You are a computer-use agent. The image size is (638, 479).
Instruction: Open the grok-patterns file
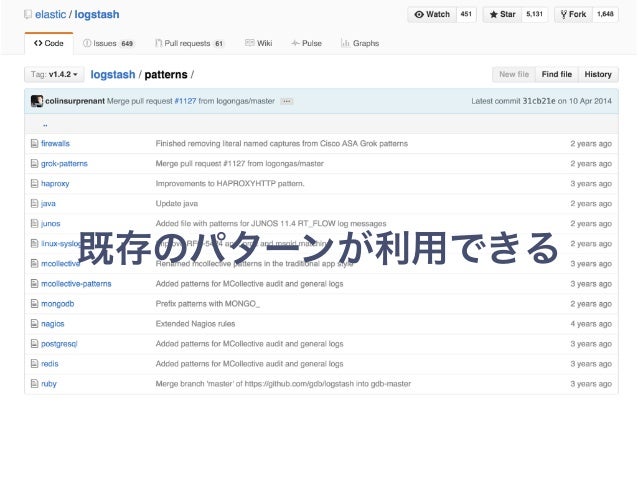pyautogui.click(x=64, y=163)
